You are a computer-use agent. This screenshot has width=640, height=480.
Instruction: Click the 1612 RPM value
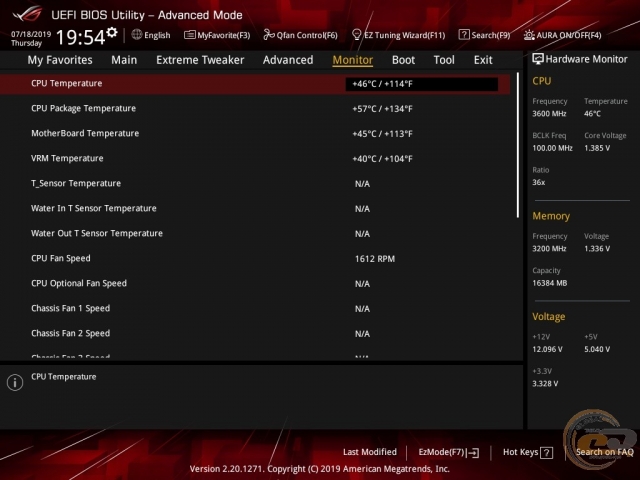375,259
